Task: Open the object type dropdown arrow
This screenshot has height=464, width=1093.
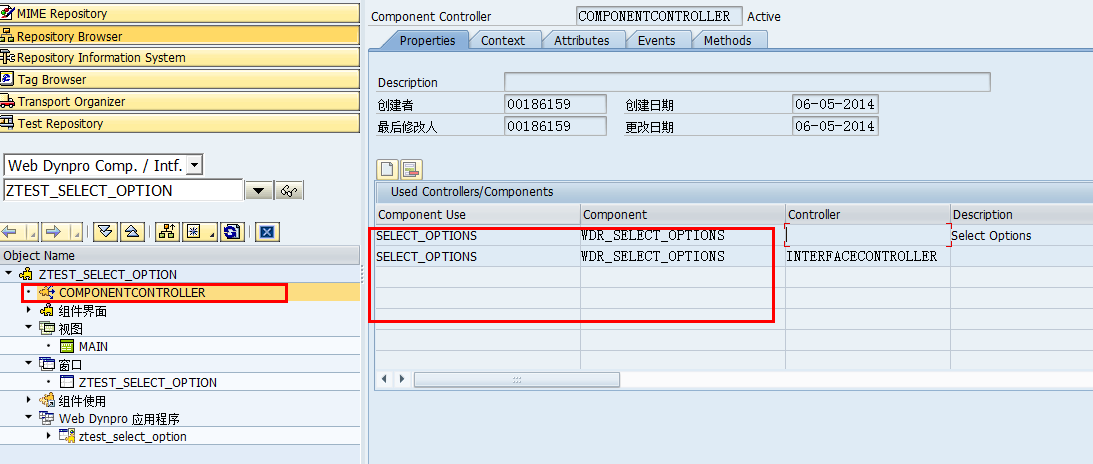Action: (194, 166)
